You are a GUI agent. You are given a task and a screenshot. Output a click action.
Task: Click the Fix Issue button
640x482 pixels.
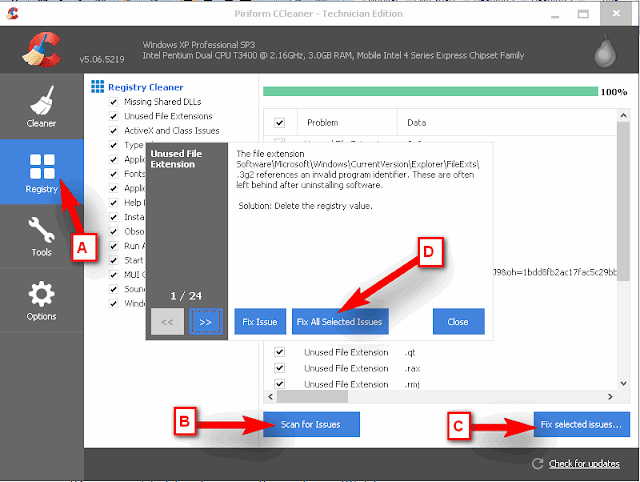260,322
